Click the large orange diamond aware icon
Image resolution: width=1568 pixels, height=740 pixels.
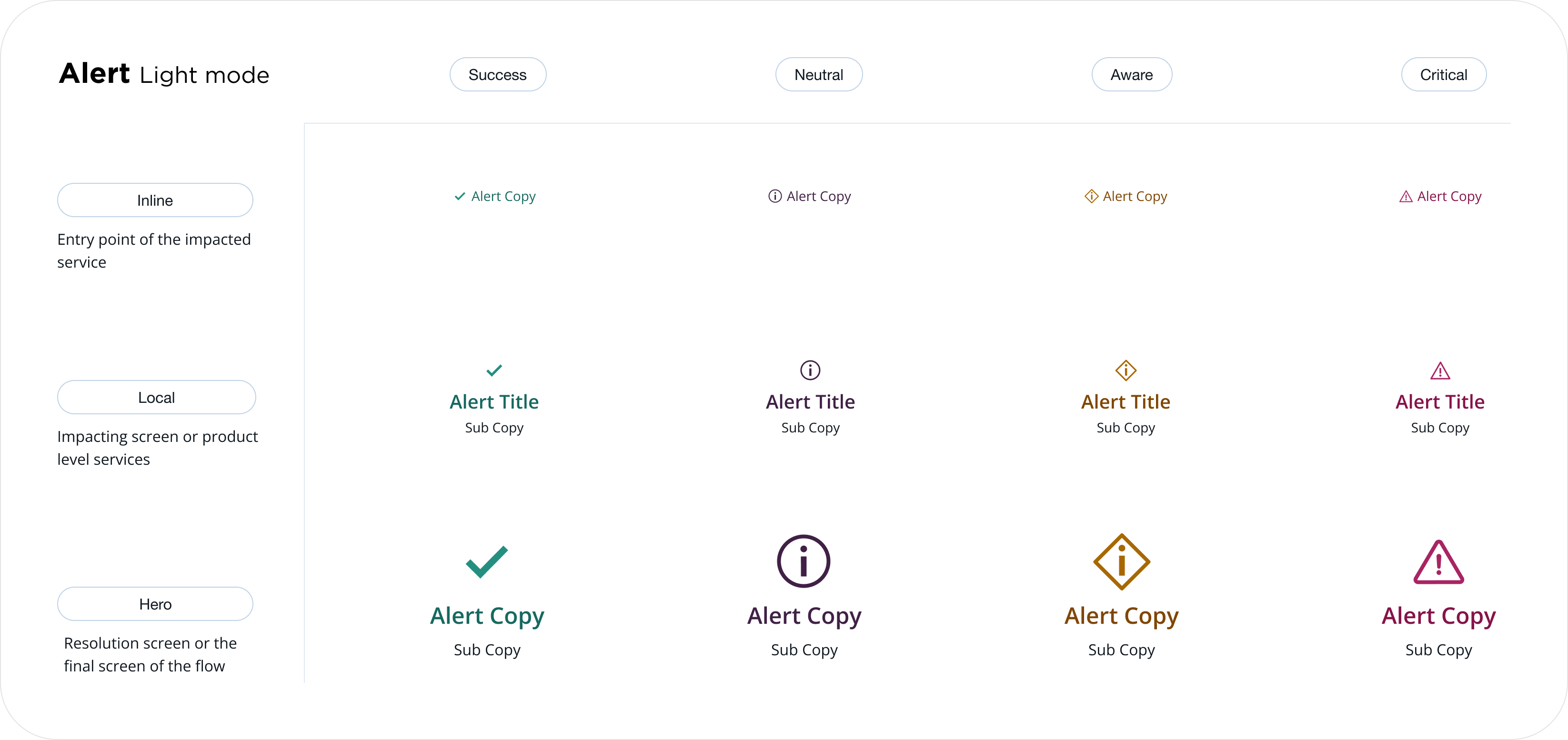click(1121, 561)
